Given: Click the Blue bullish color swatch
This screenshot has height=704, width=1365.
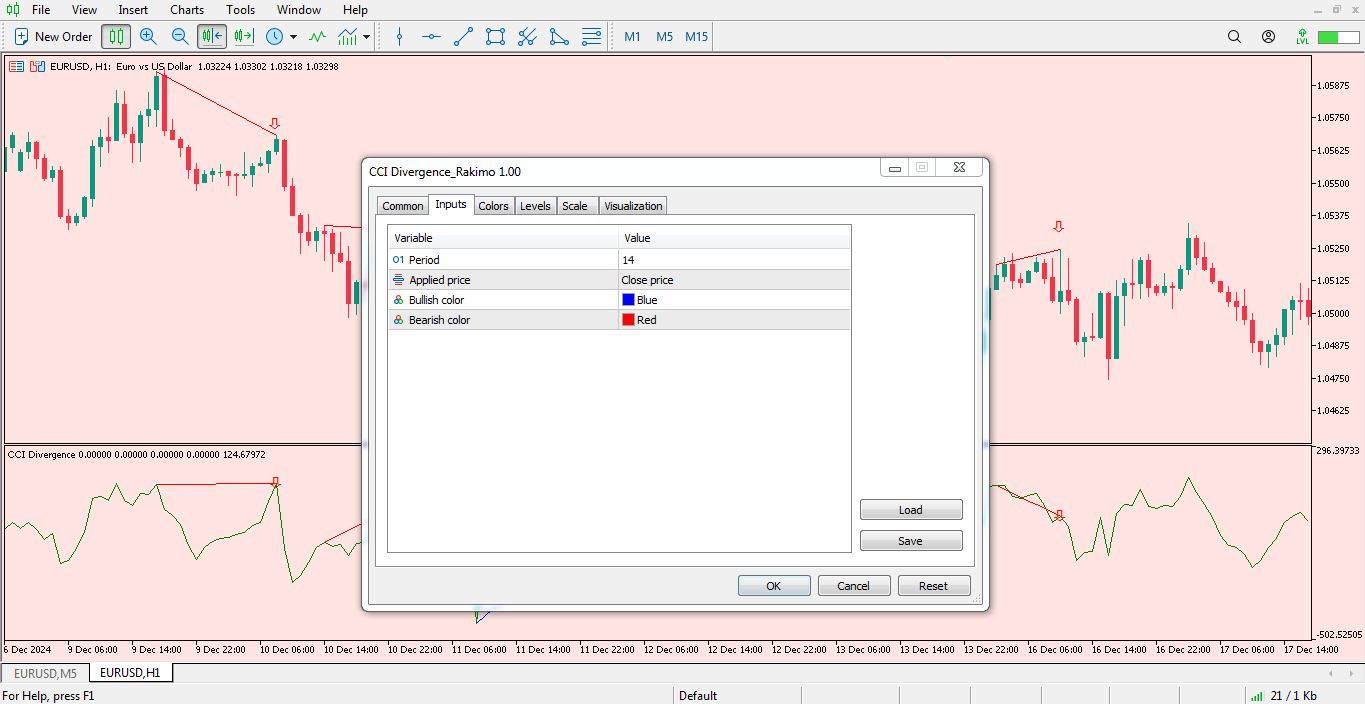Looking at the screenshot, I should click(x=629, y=300).
